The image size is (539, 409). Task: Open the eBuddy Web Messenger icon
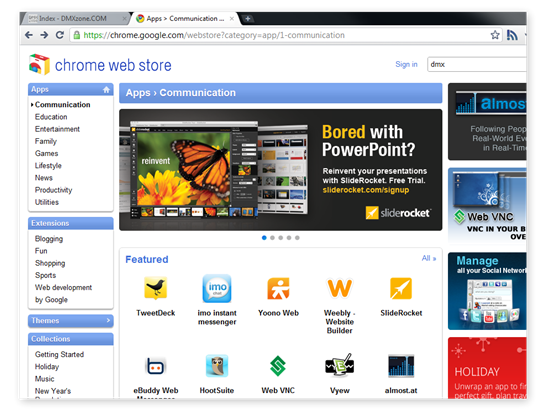(156, 366)
